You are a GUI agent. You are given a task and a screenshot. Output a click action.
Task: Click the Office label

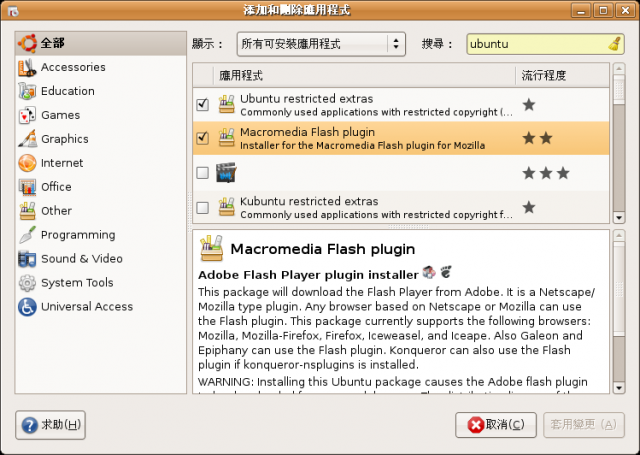click(x=56, y=187)
